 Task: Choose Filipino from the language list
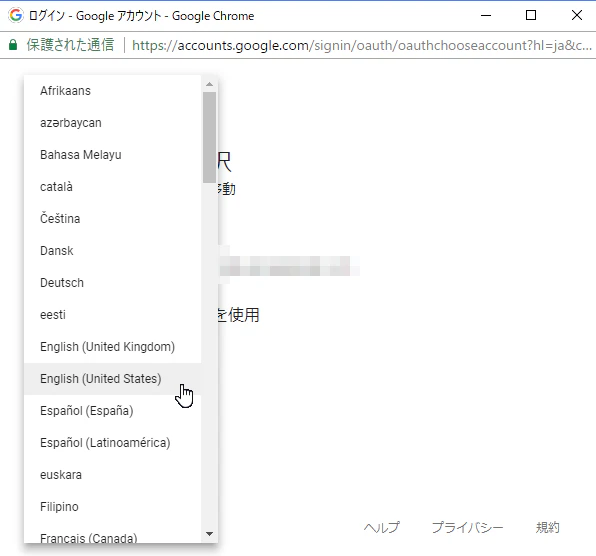[113, 507]
